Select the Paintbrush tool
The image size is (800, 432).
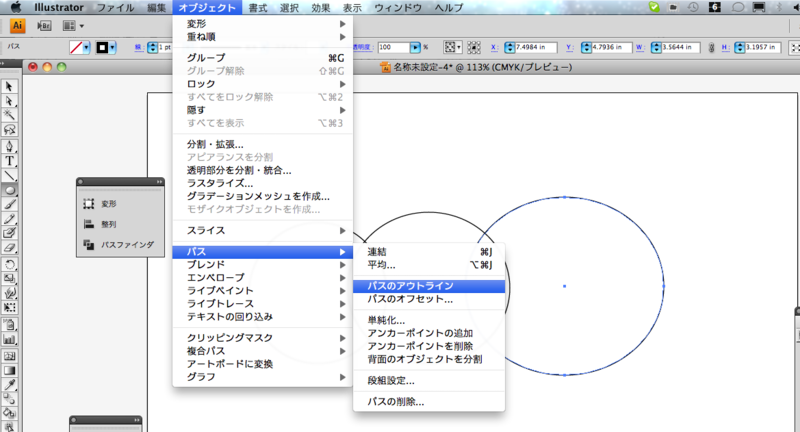9,205
